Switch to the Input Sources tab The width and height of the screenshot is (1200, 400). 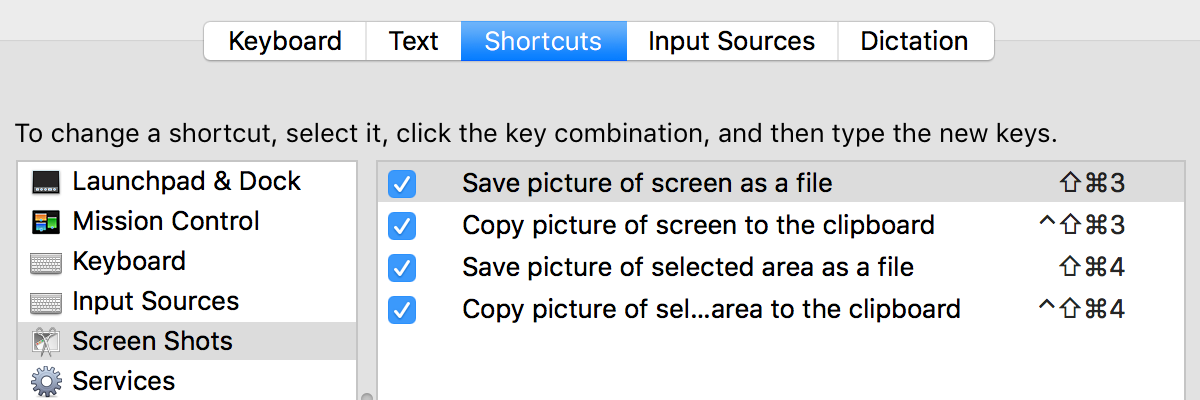[731, 41]
